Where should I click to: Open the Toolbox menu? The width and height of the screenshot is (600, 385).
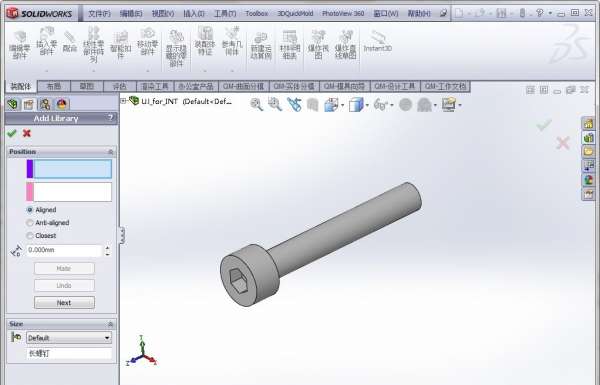[256, 13]
